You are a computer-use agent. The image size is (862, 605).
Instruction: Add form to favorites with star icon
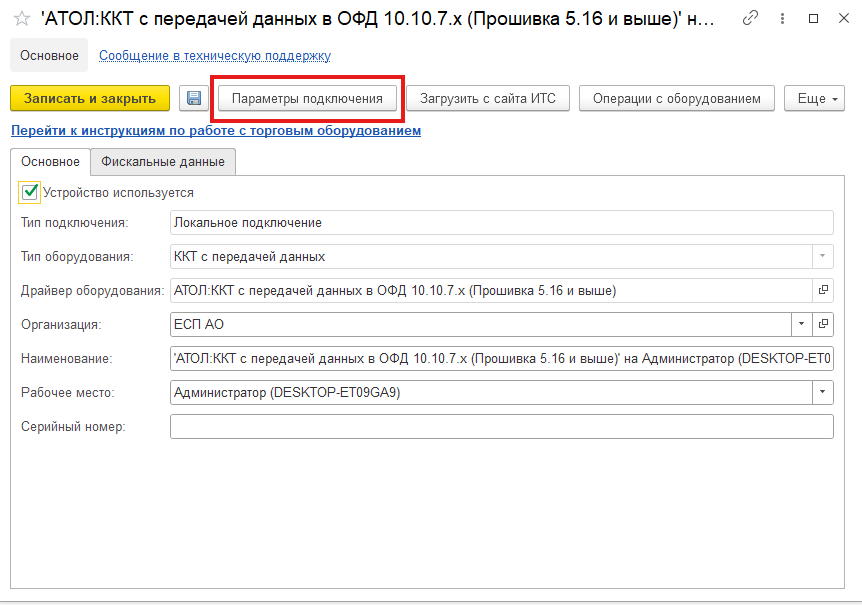coord(22,19)
